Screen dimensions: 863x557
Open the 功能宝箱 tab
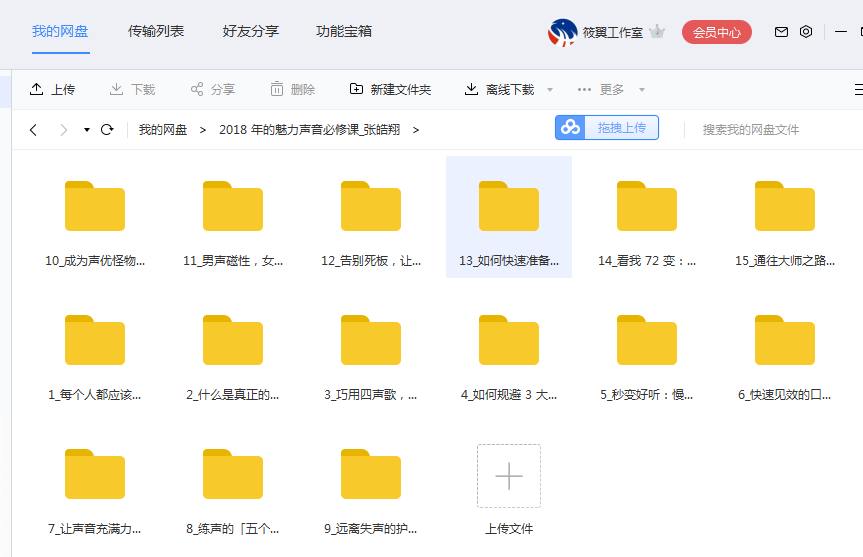344,31
